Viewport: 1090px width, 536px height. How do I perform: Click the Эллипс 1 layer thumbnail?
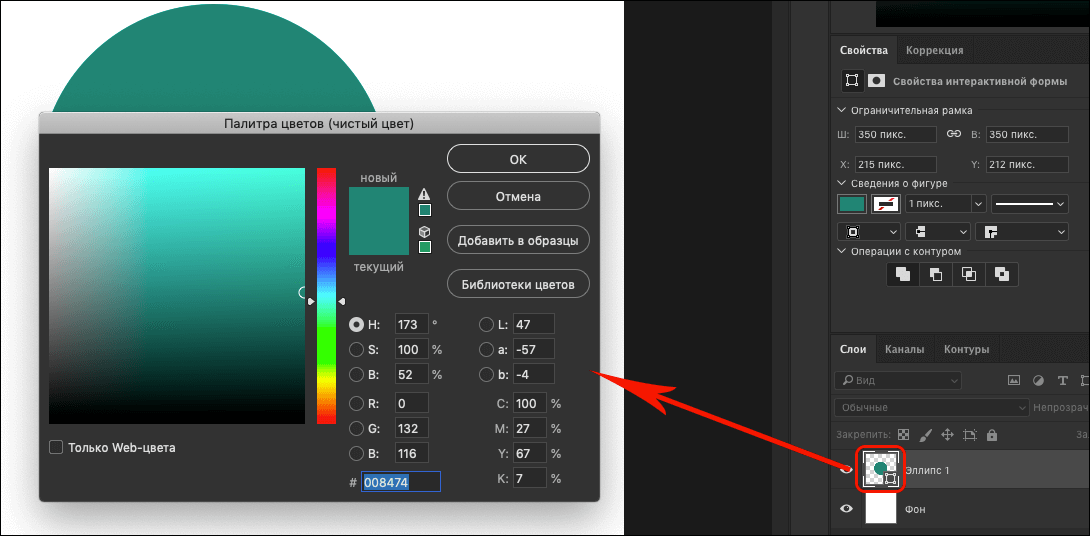pyautogui.click(x=881, y=469)
